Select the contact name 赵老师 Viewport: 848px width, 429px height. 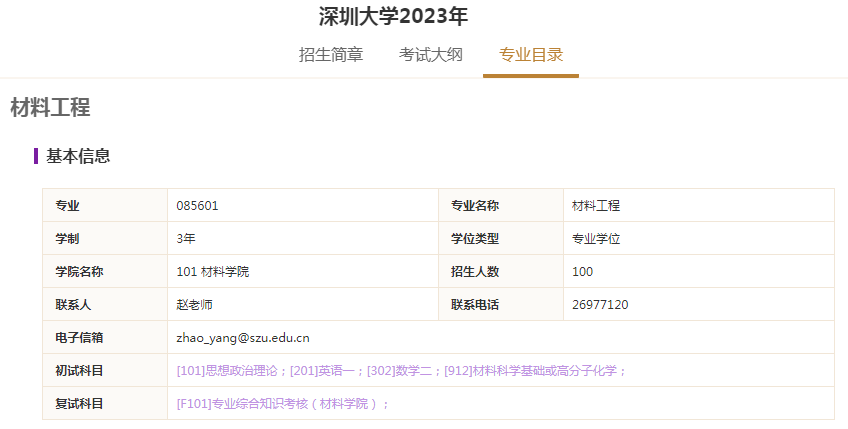pos(194,305)
